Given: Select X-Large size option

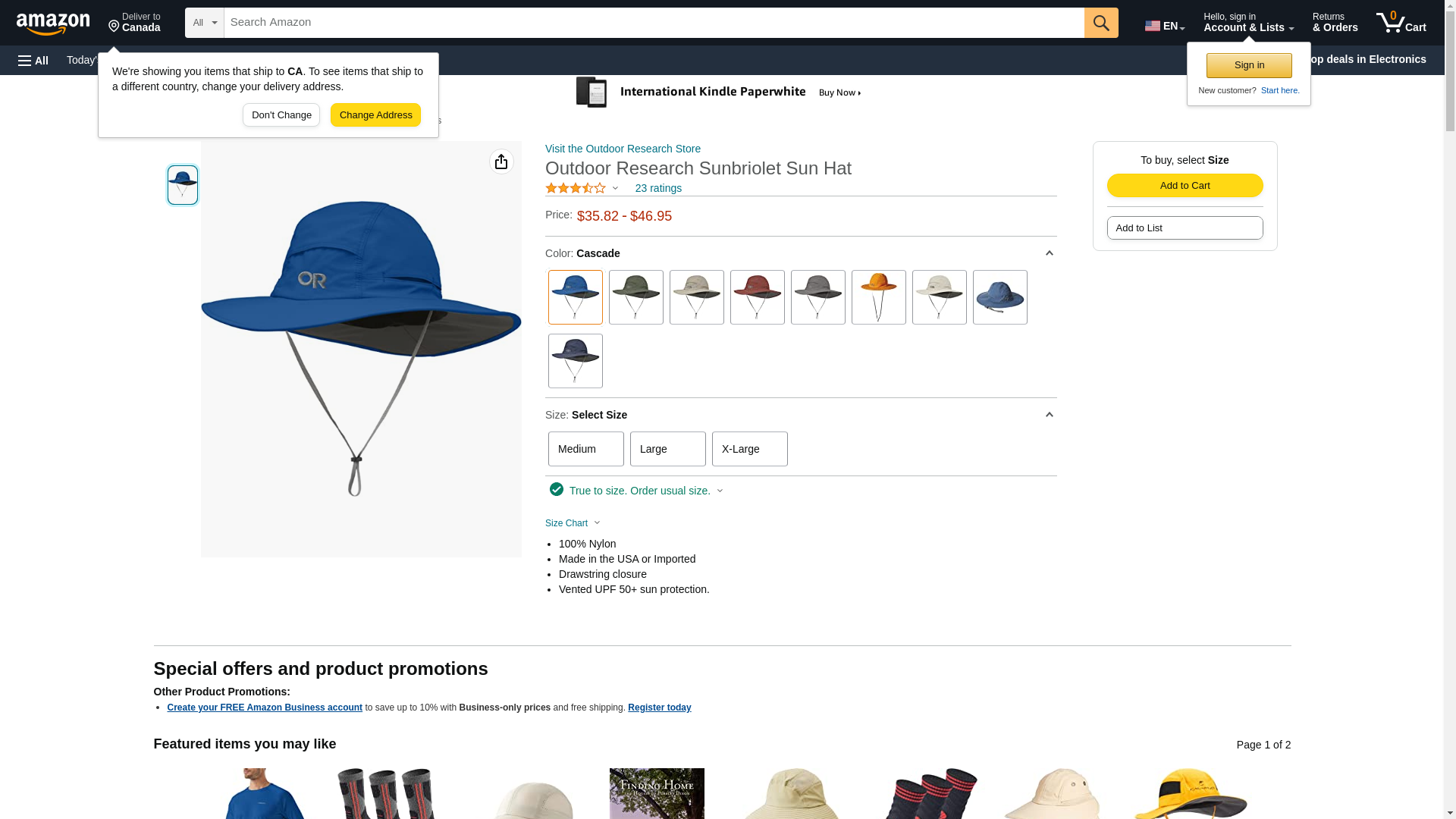Looking at the screenshot, I should click(x=750, y=449).
